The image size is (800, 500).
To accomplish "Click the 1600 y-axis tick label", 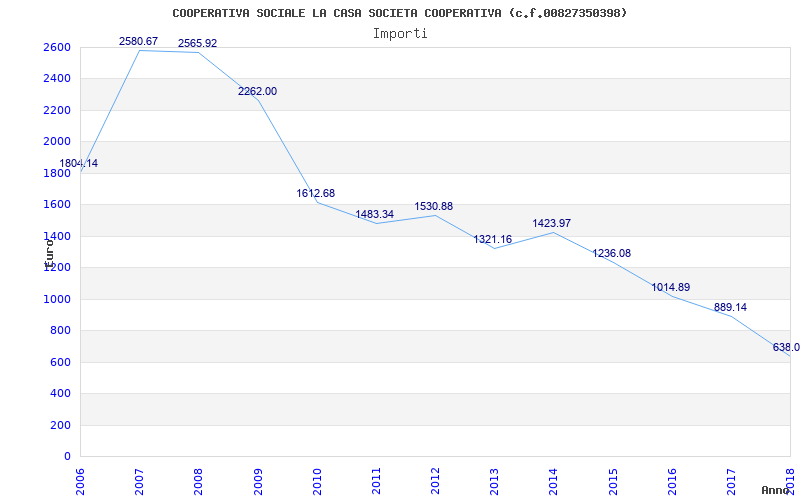I will click(57, 205).
